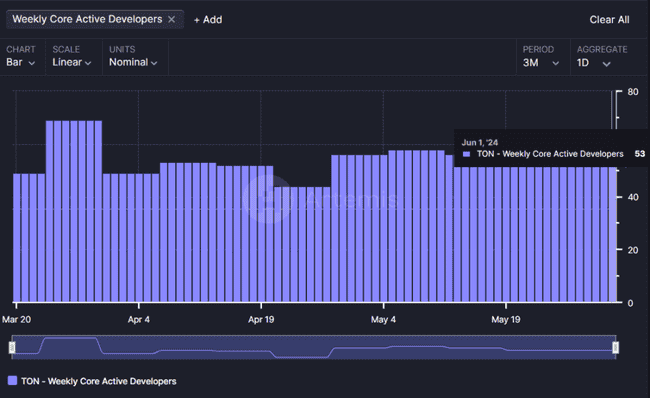Click the tooltip color marker for TON
650x398 pixels.
click(x=466, y=154)
